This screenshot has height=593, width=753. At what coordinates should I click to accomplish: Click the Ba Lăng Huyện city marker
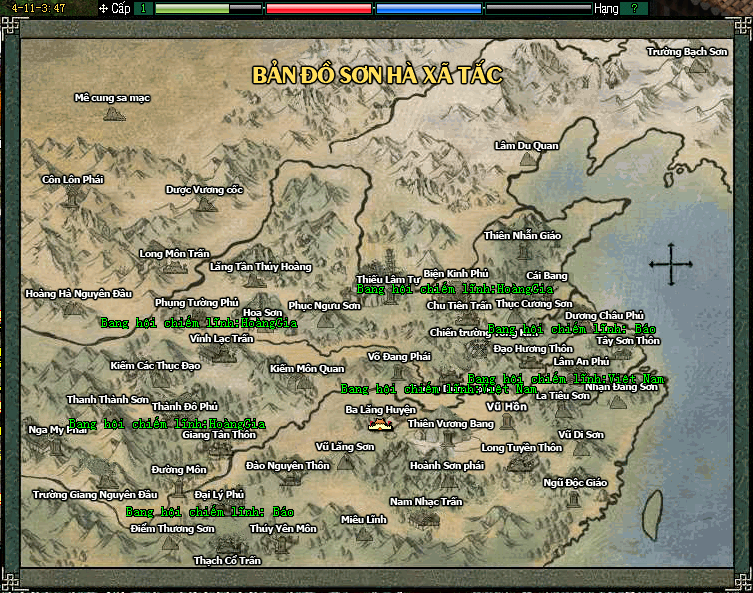(x=380, y=424)
